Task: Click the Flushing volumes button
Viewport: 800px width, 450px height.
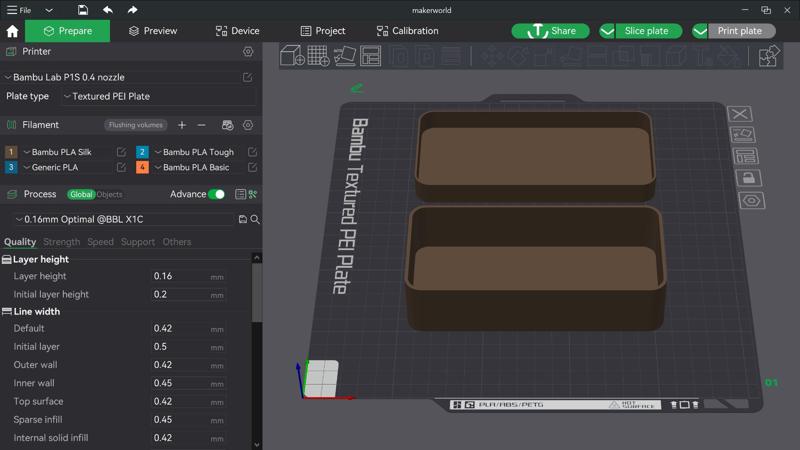Action: 136,125
